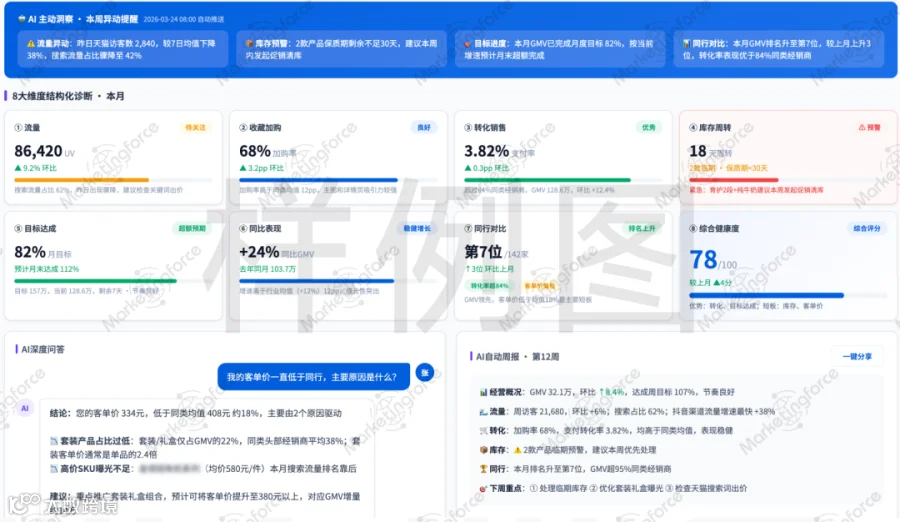Click the 3.82% 支付率 value

499,152
